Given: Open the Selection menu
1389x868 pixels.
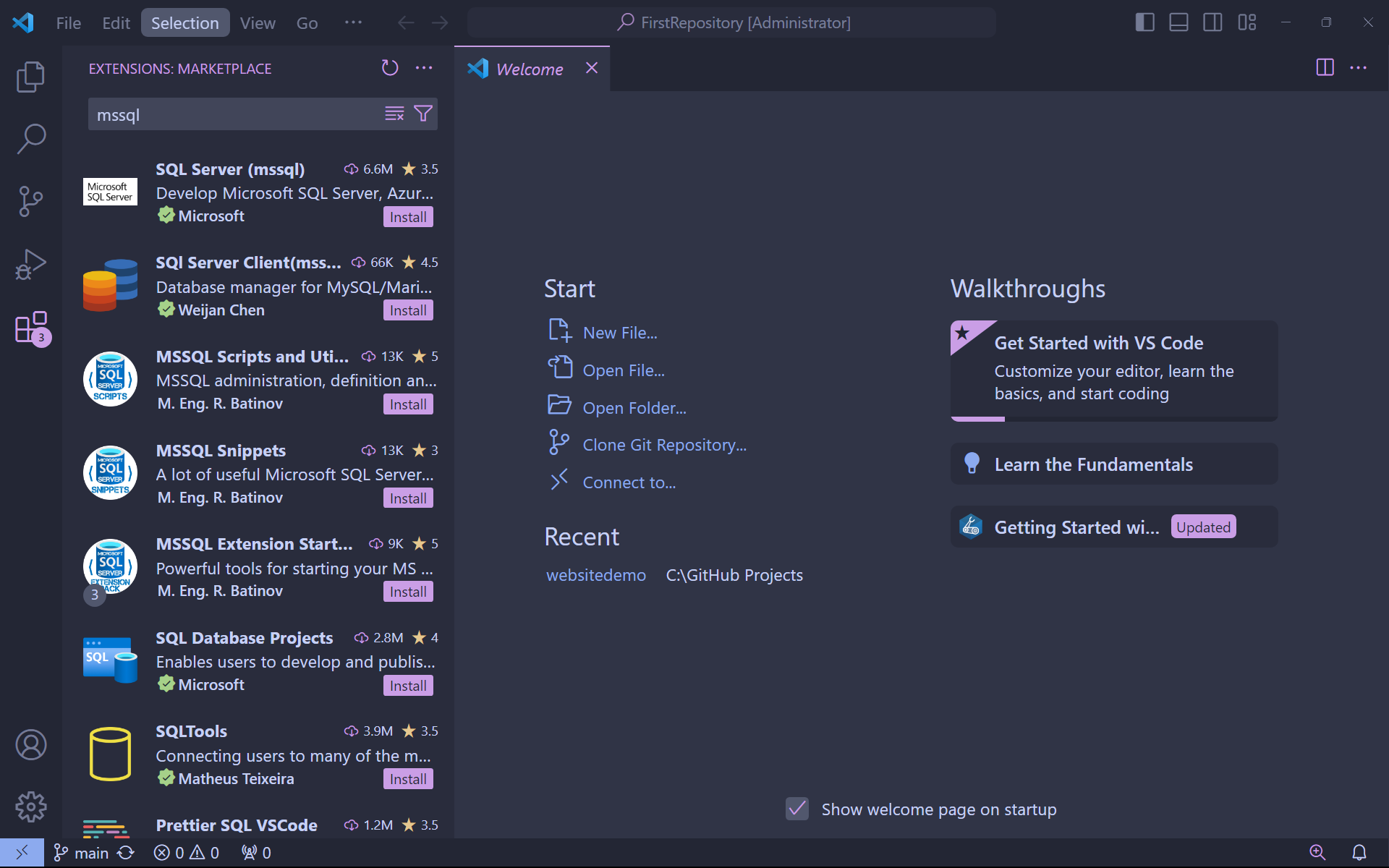Looking at the screenshot, I should [x=185, y=22].
